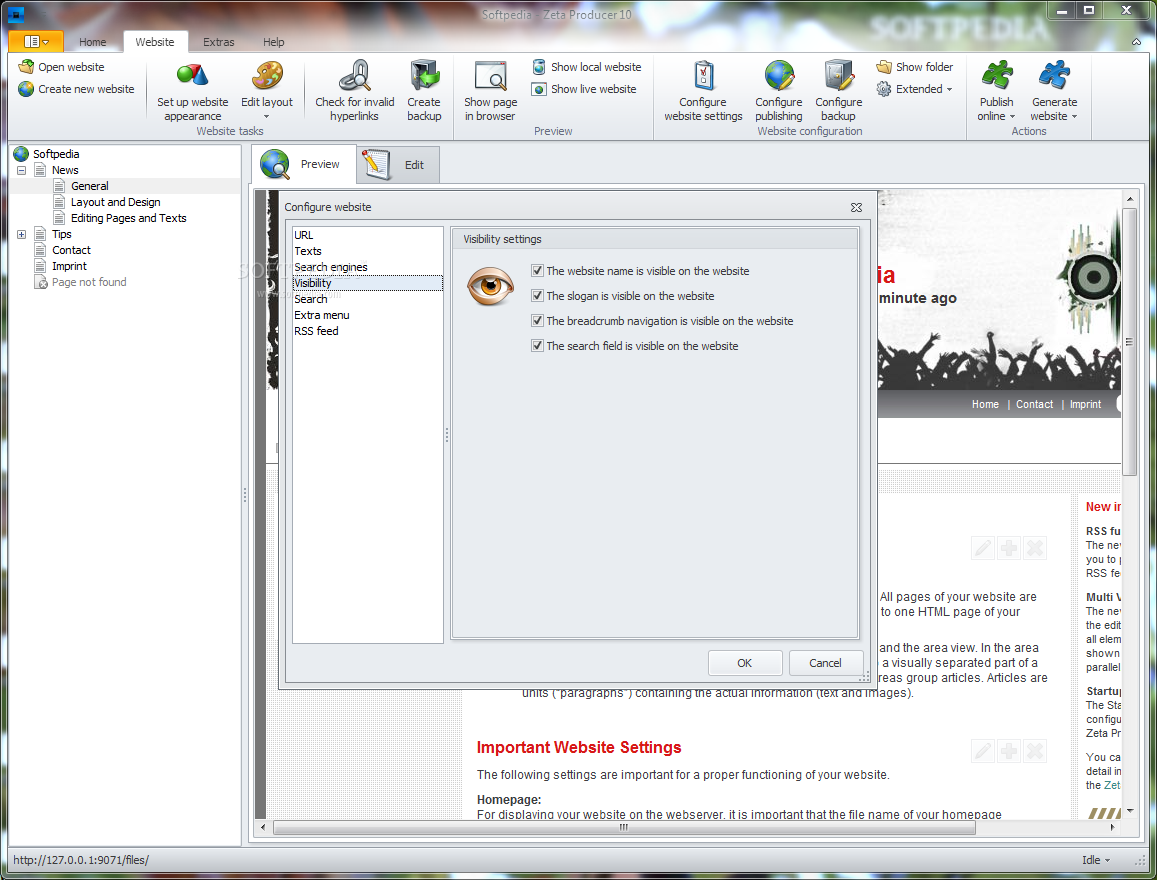Select Softpedia root globe node
The image size is (1157, 880).
pyautogui.click(x=21, y=153)
